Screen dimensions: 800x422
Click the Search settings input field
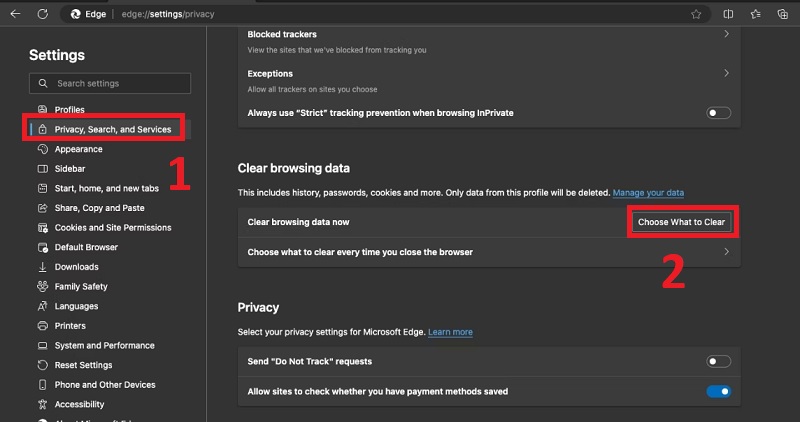pyautogui.click(x=115, y=83)
